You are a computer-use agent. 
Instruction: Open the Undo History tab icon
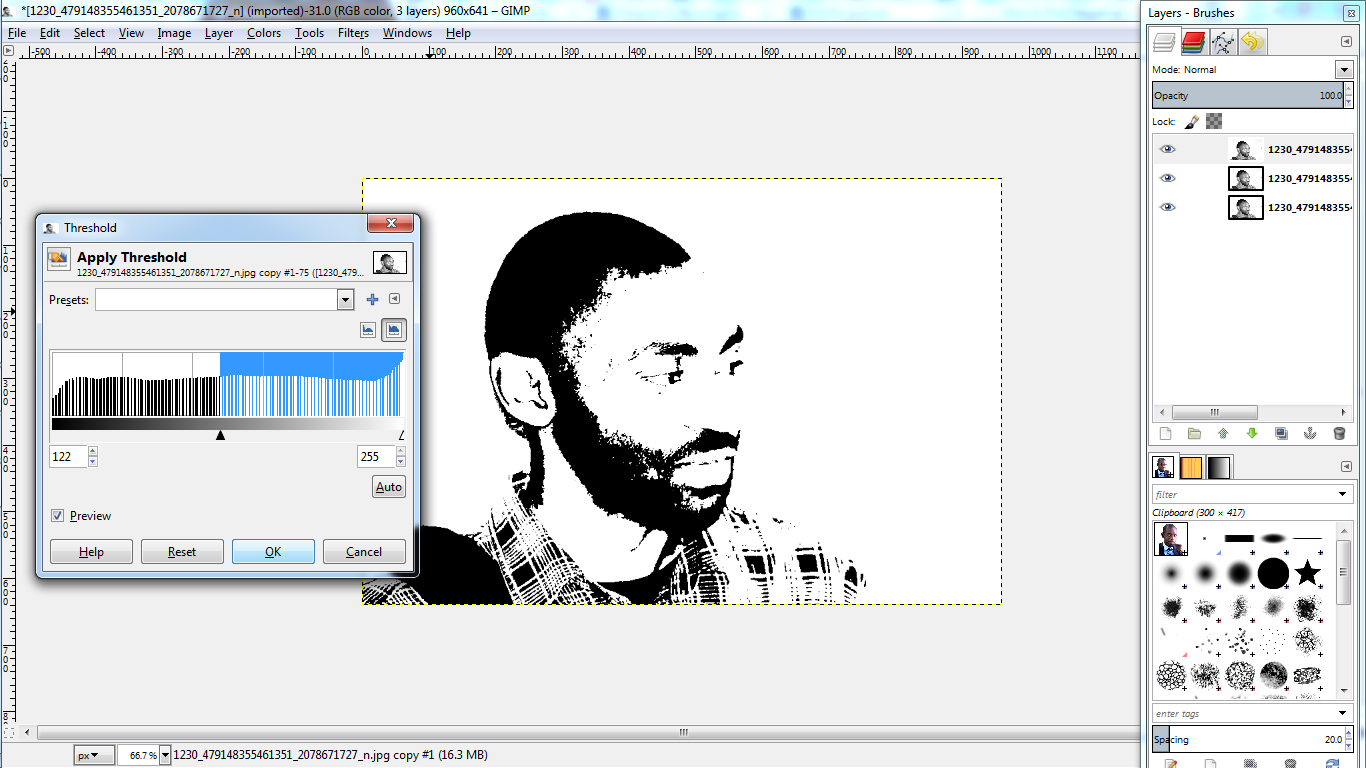[1252, 42]
